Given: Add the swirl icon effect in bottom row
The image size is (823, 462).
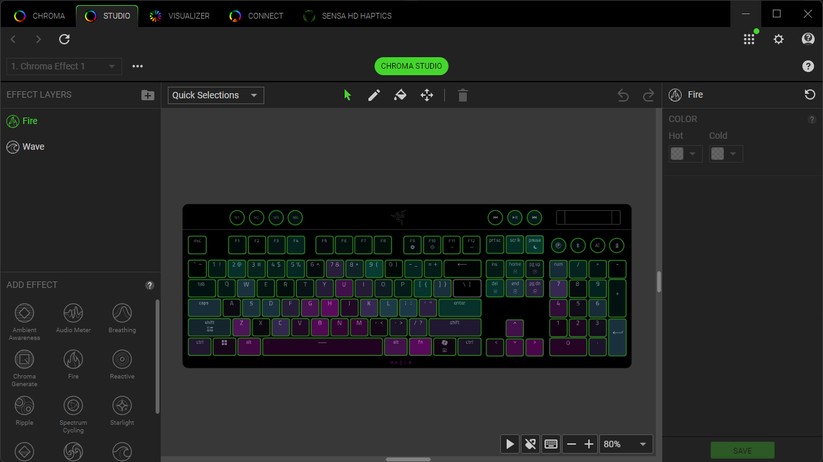Looking at the screenshot, I should (x=73, y=452).
